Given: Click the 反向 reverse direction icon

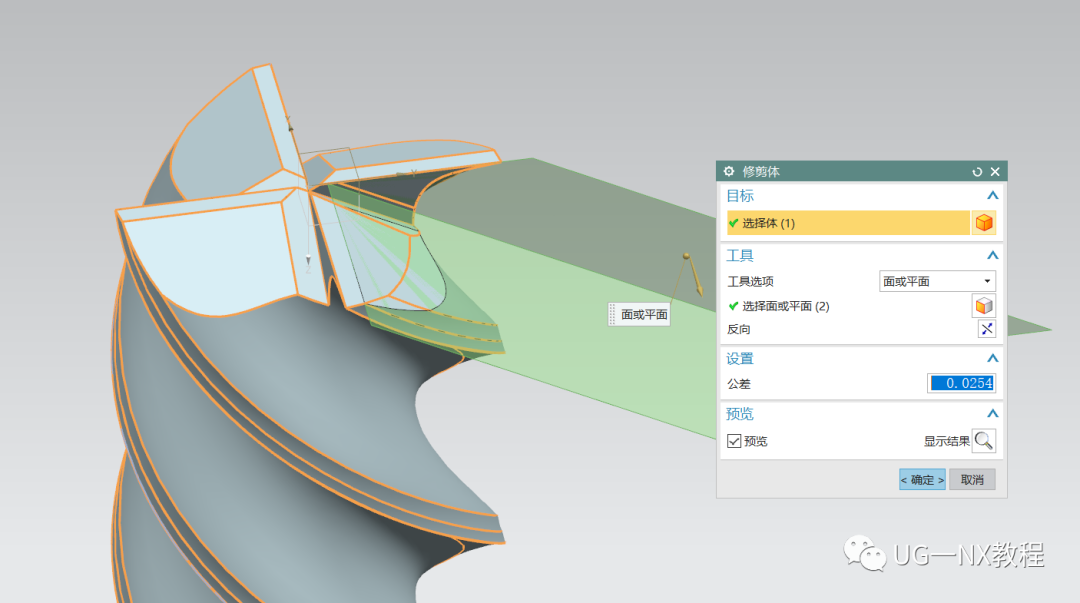Looking at the screenshot, I should point(986,329).
